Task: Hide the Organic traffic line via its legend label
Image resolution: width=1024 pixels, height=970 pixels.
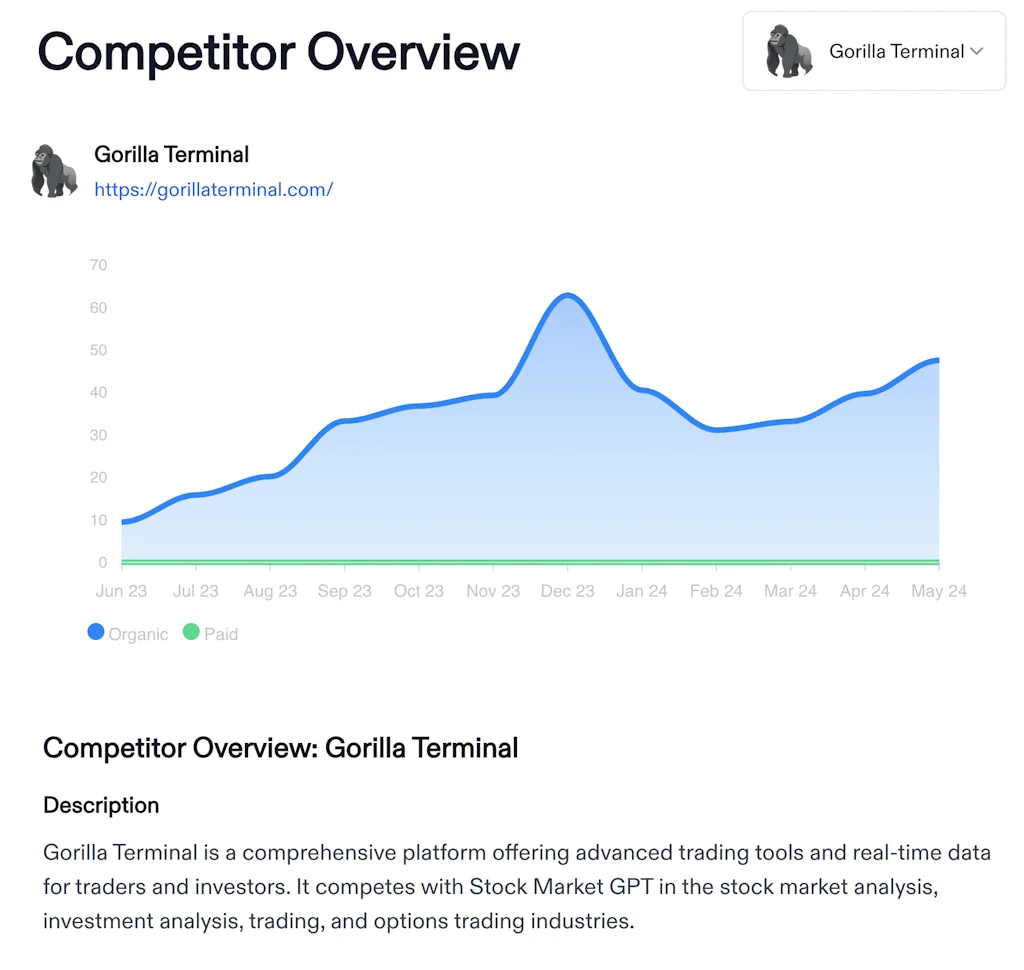Action: [x=138, y=633]
